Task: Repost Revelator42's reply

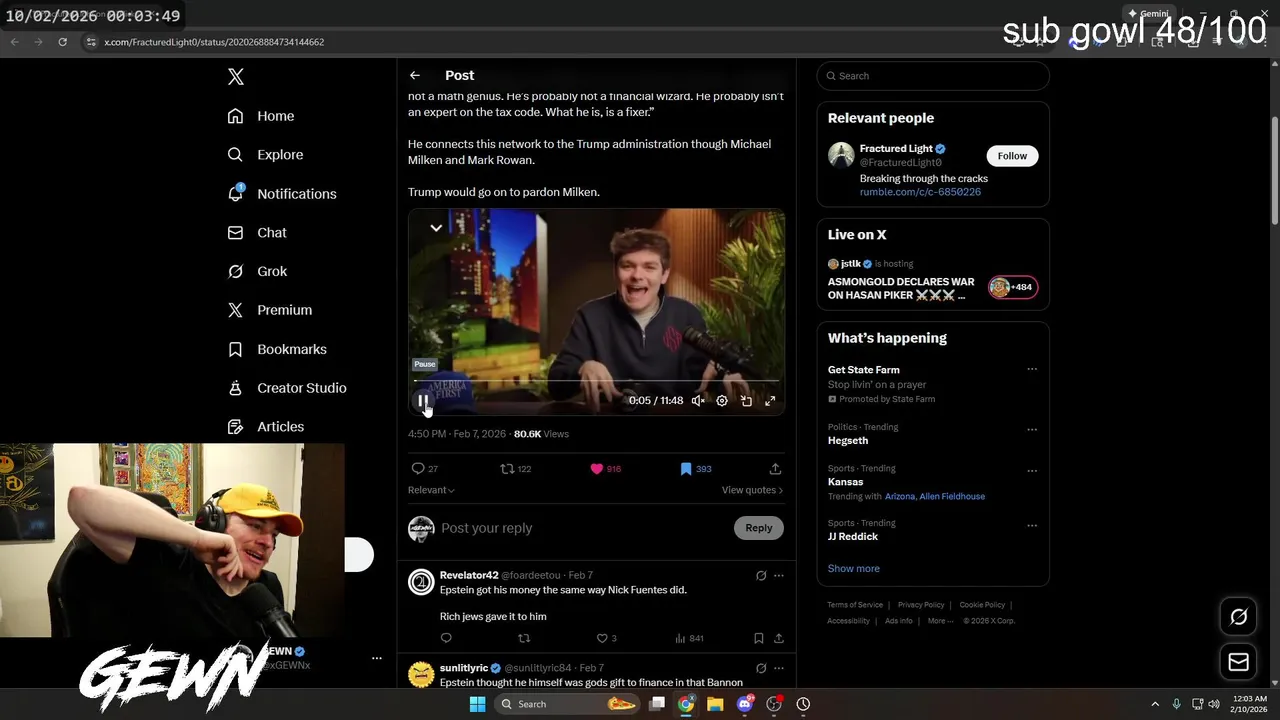Action: (x=524, y=638)
